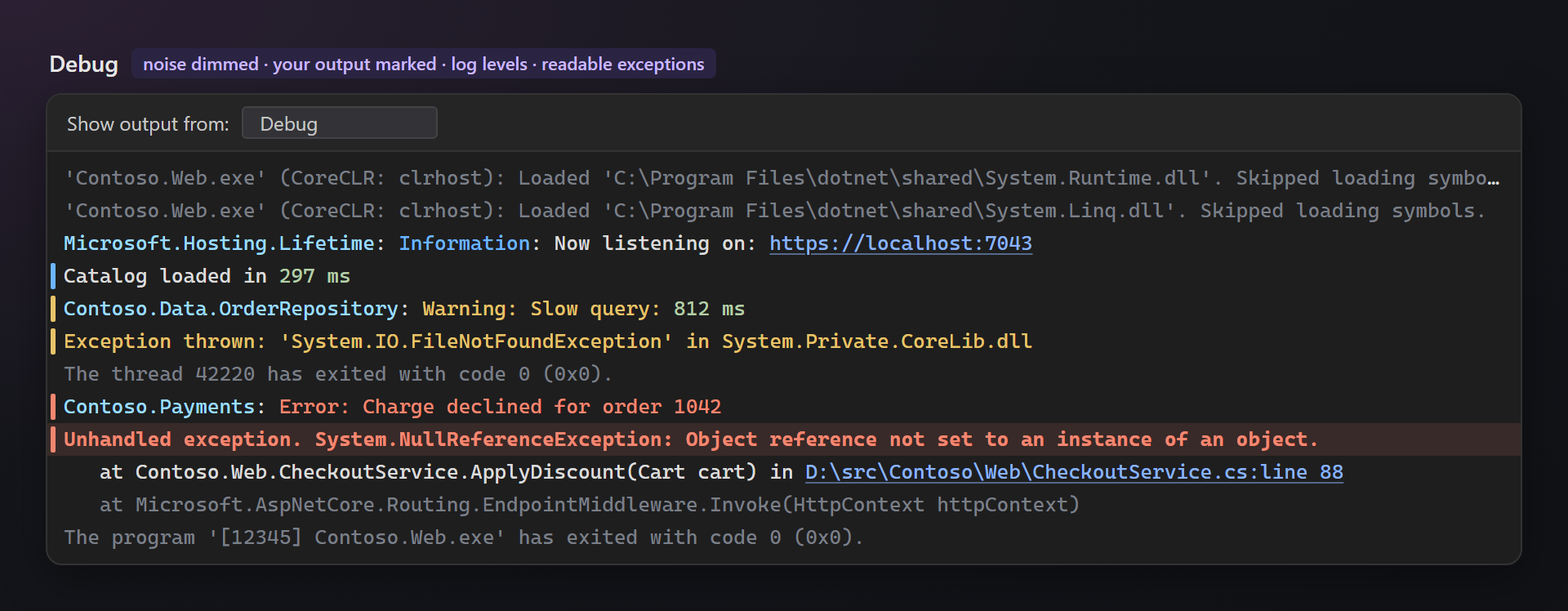Open the https://localhost:7043 link
Viewport: 1568px width, 611px height.
(901, 243)
